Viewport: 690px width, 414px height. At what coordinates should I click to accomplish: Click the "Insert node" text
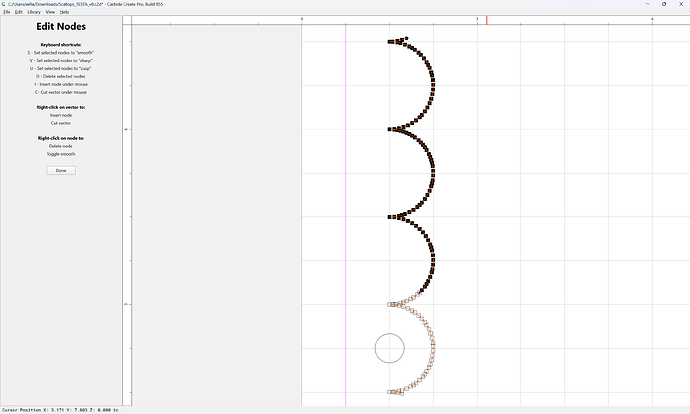[x=61, y=115]
